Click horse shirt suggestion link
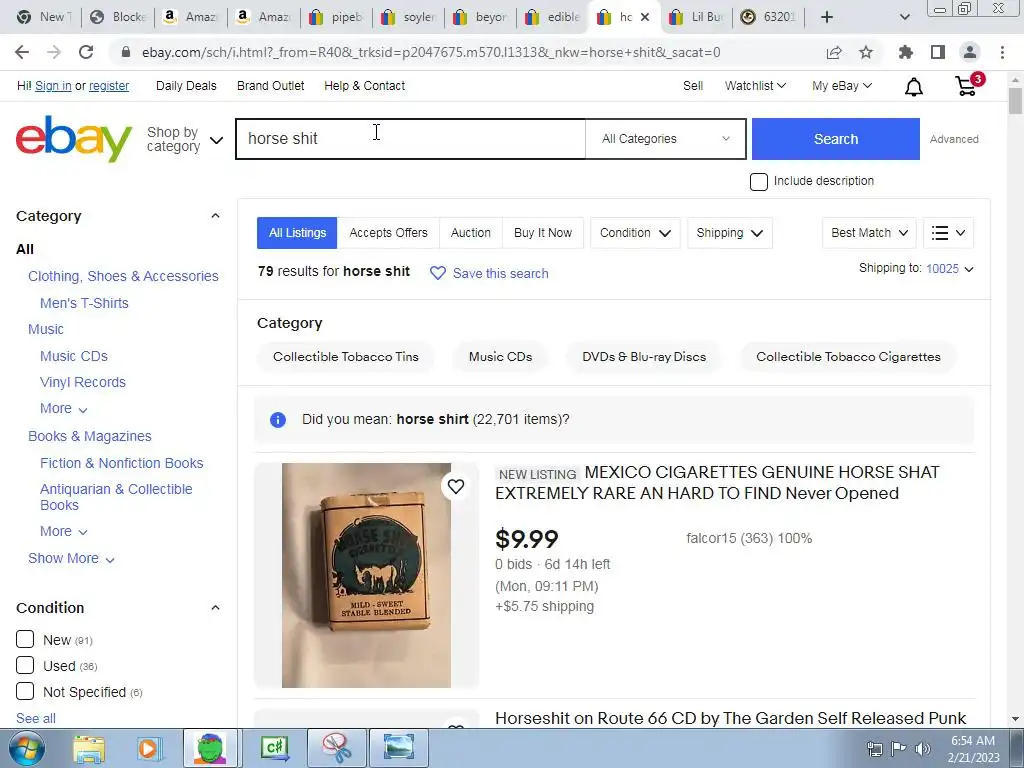 click(x=432, y=419)
